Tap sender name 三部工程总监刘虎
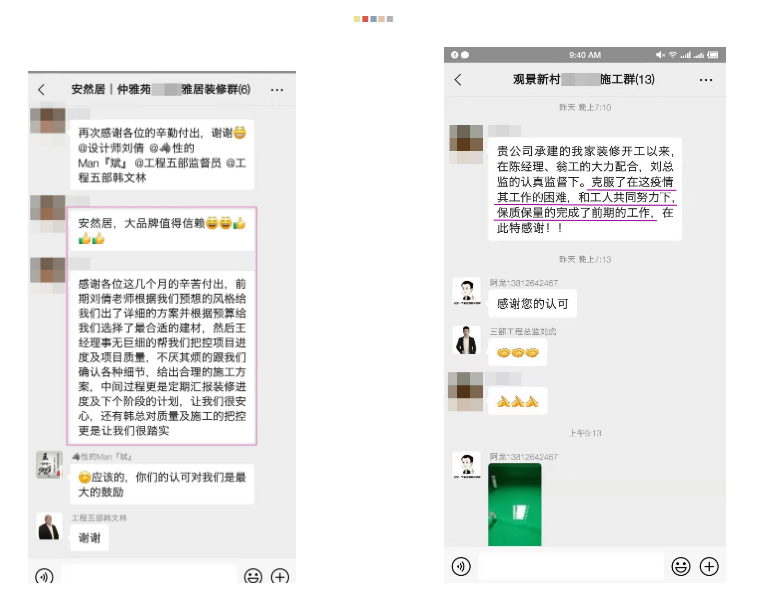Viewport: 763px width, 597px height. [523, 331]
